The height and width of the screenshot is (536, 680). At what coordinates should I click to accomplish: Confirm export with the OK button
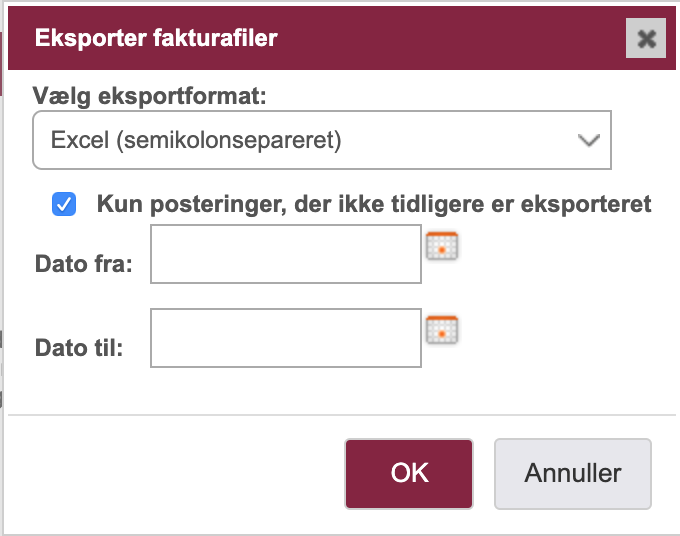[x=409, y=474]
